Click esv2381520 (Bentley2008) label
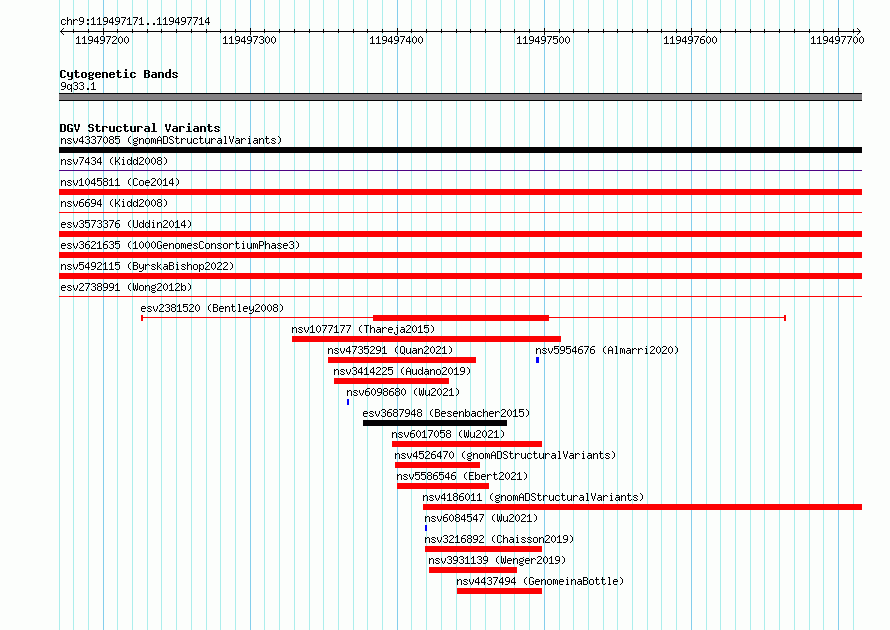 coord(212,308)
